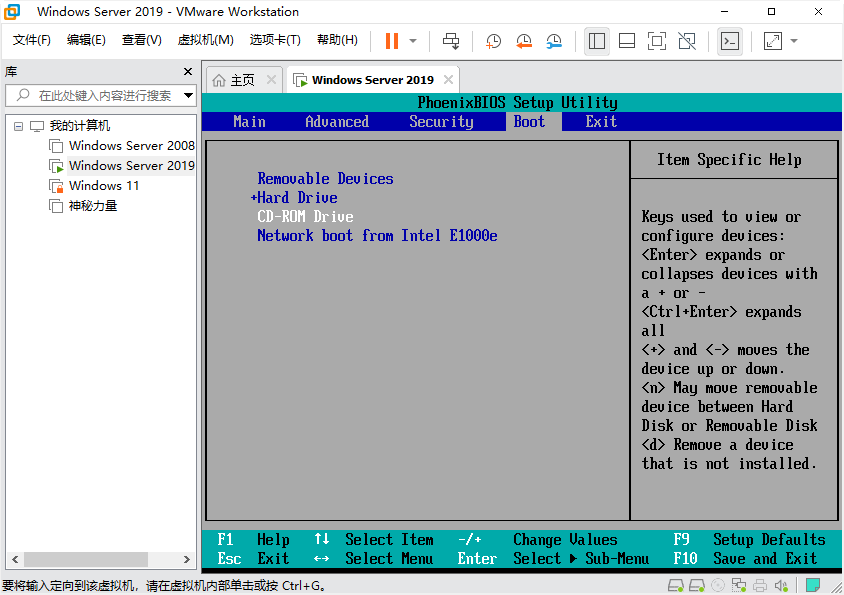Click the send Ctrl+Alt+Del icon
This screenshot has height=595, width=844.
click(451, 41)
